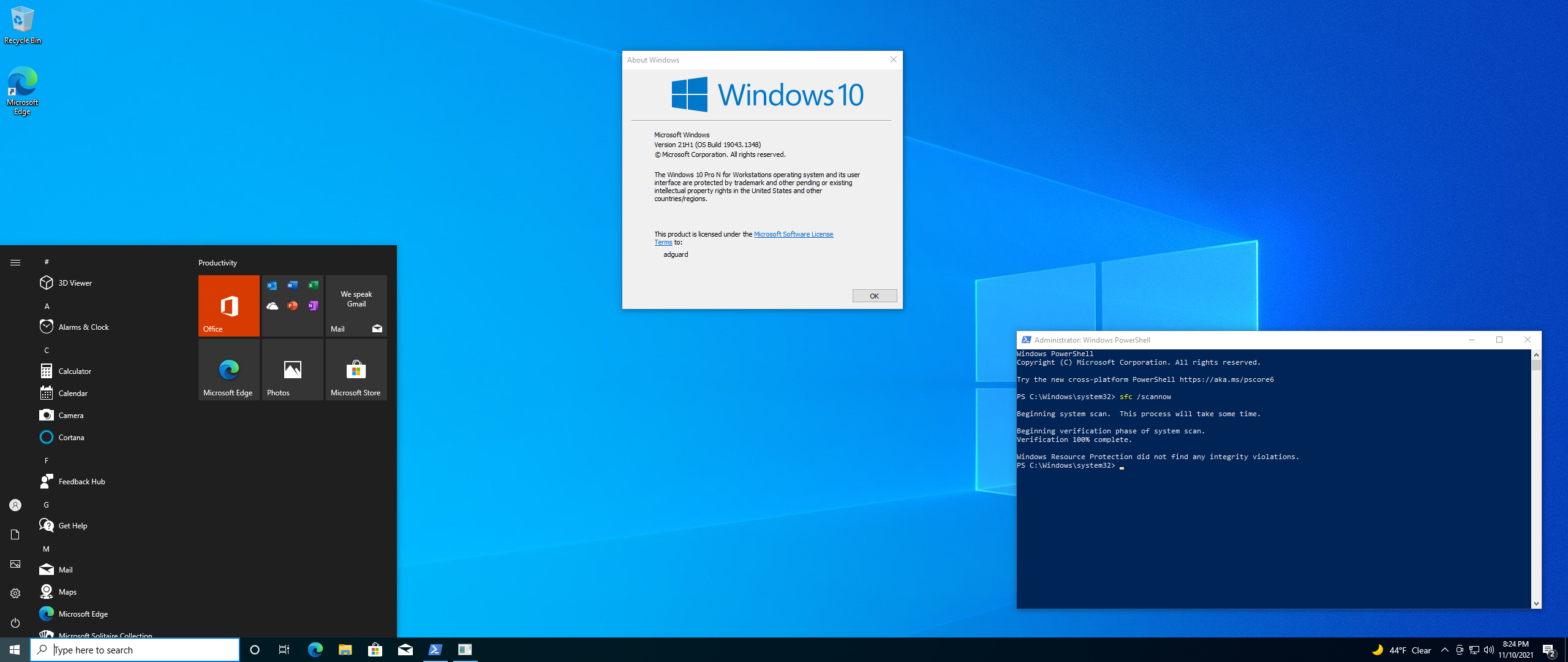Open Maps from Start list
Viewport: 1568px width, 662px height.
pyautogui.click(x=110, y=592)
